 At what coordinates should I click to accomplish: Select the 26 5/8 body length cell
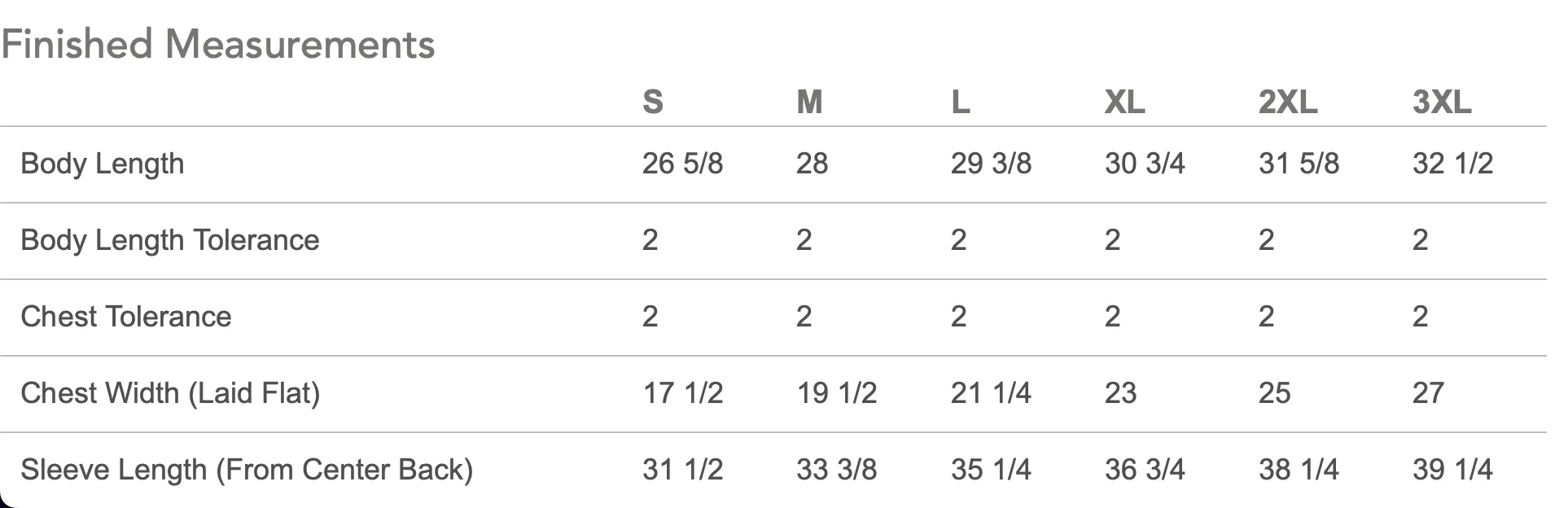pyautogui.click(x=682, y=164)
